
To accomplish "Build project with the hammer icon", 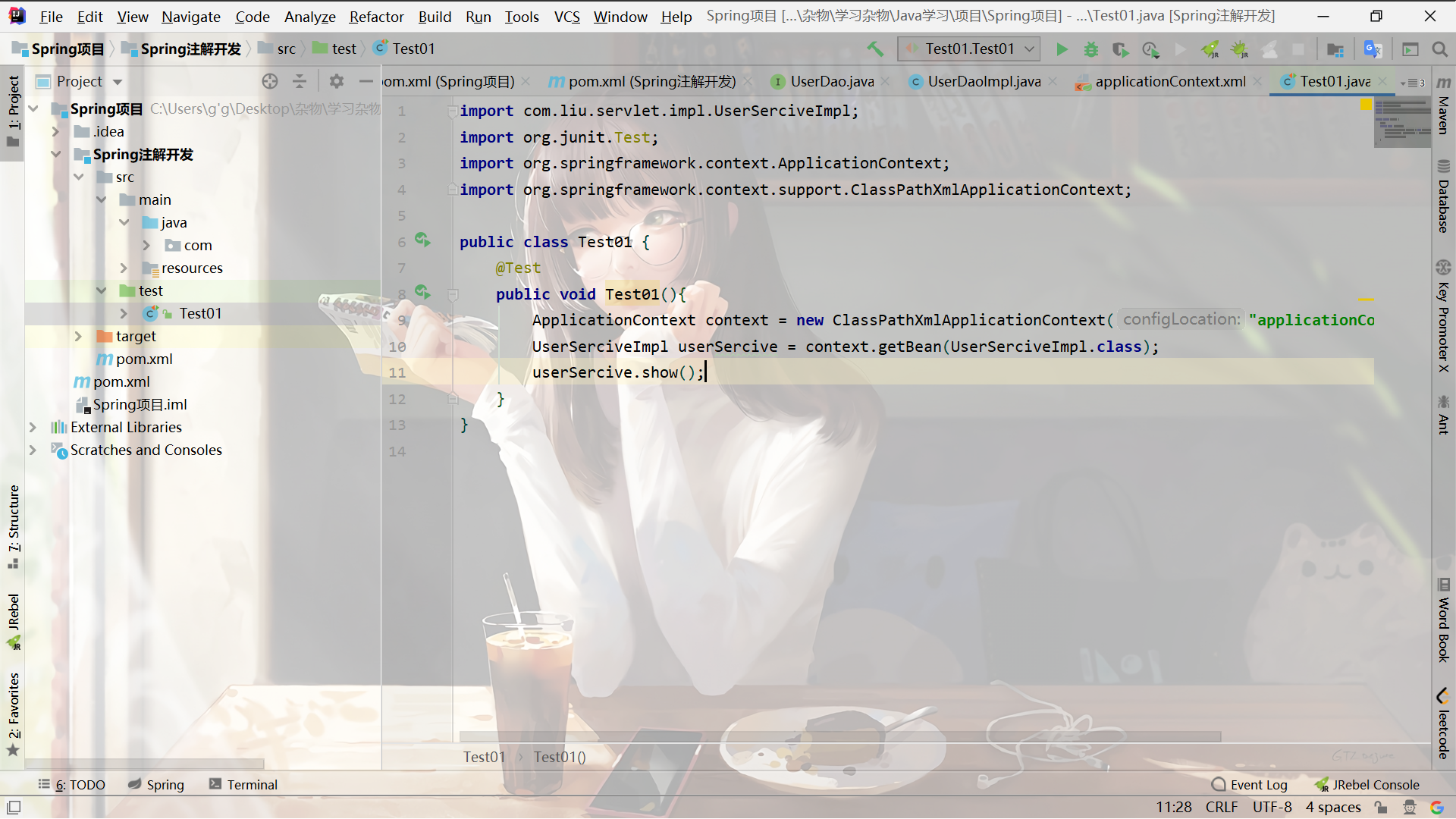I will (875, 49).
